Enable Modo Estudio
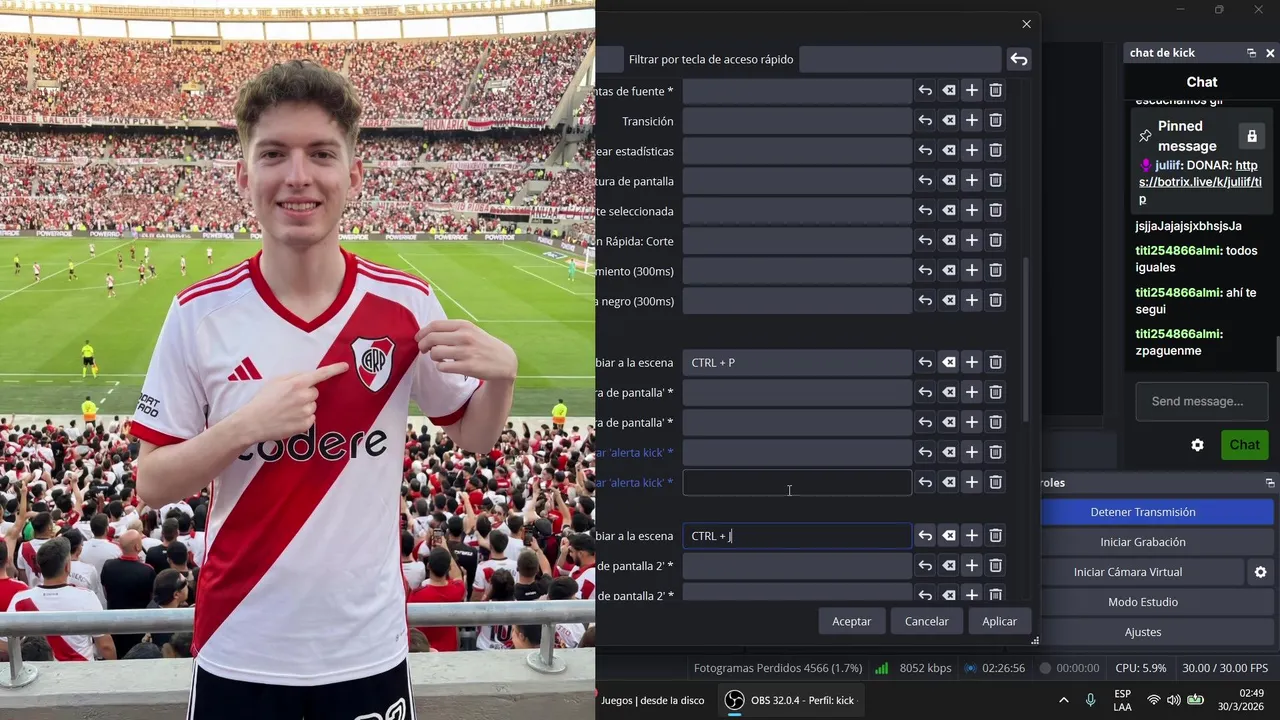 1143,602
